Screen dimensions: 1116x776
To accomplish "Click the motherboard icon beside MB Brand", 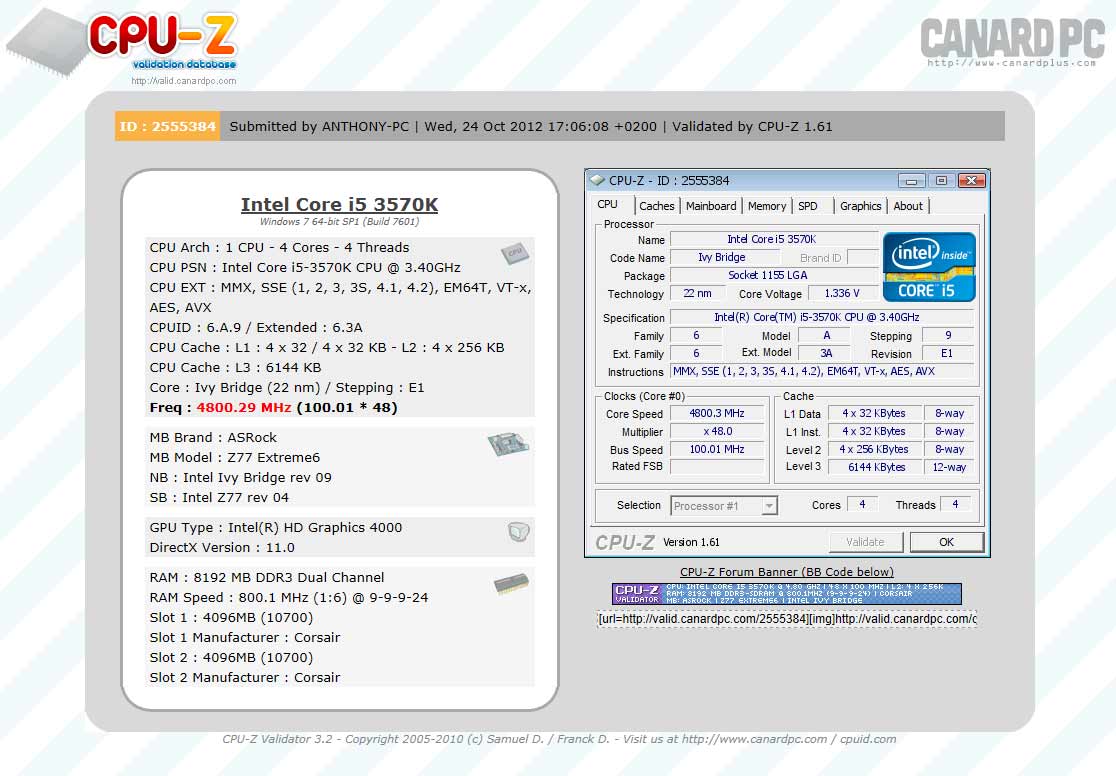I will (x=508, y=444).
